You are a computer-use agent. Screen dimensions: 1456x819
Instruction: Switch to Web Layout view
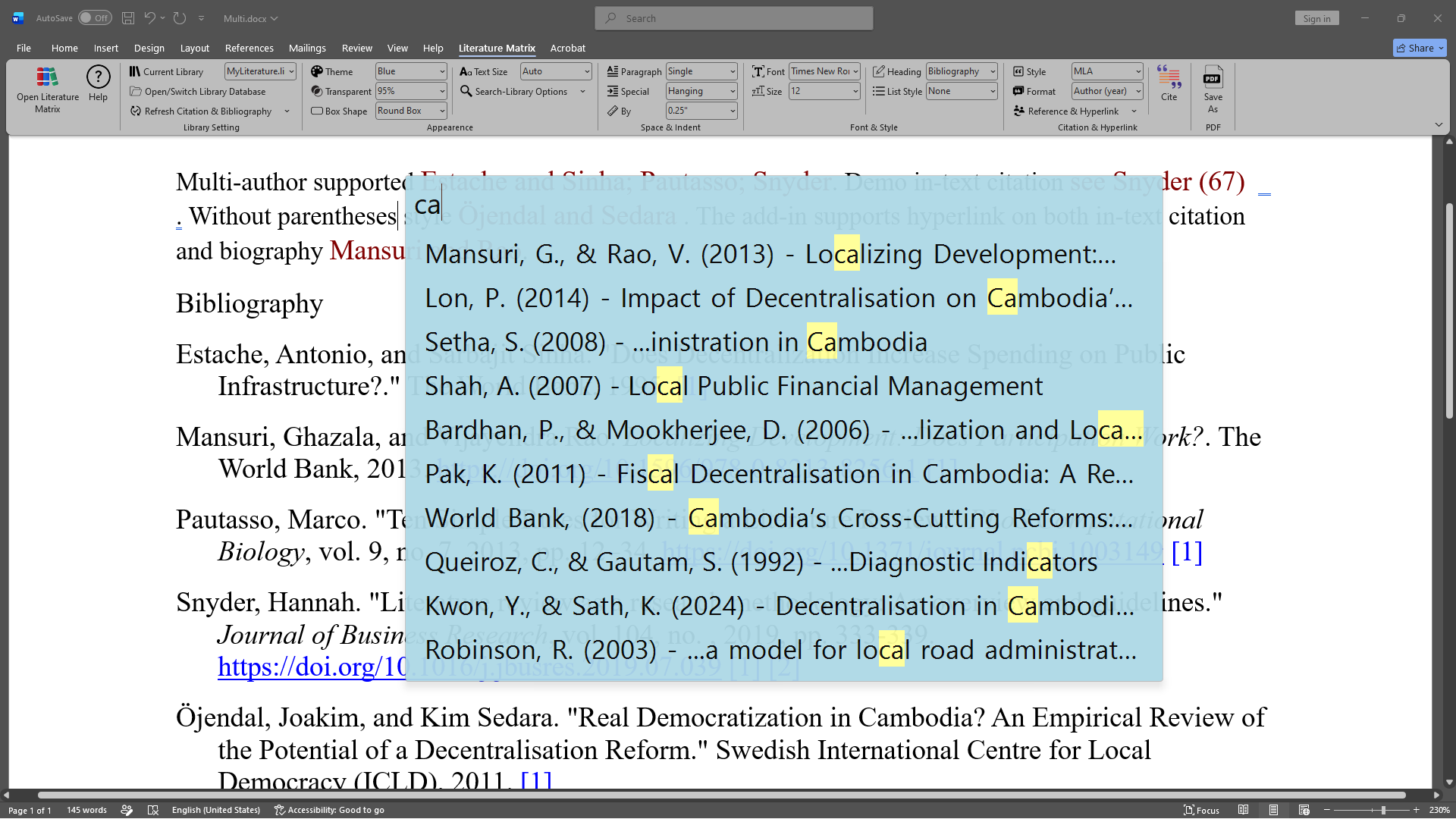coord(1304,810)
